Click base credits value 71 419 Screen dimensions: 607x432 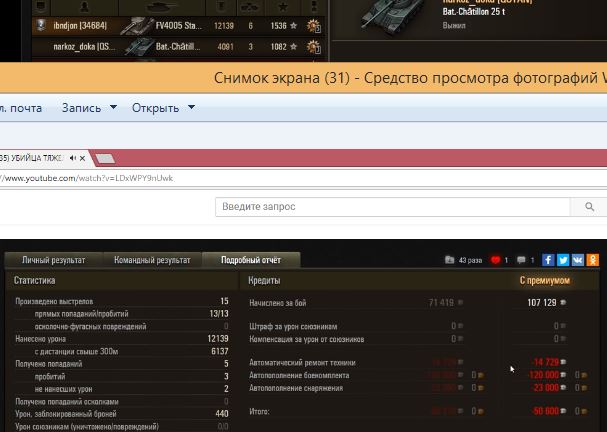441,303
